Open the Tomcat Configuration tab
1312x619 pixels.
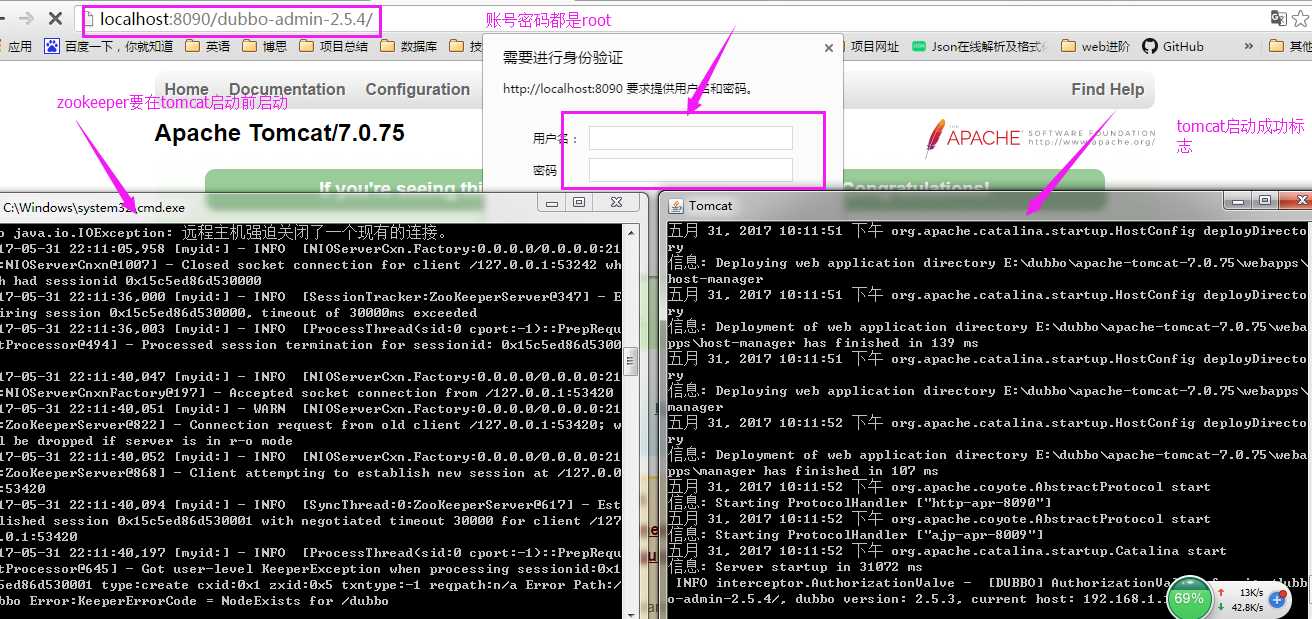click(x=417, y=89)
